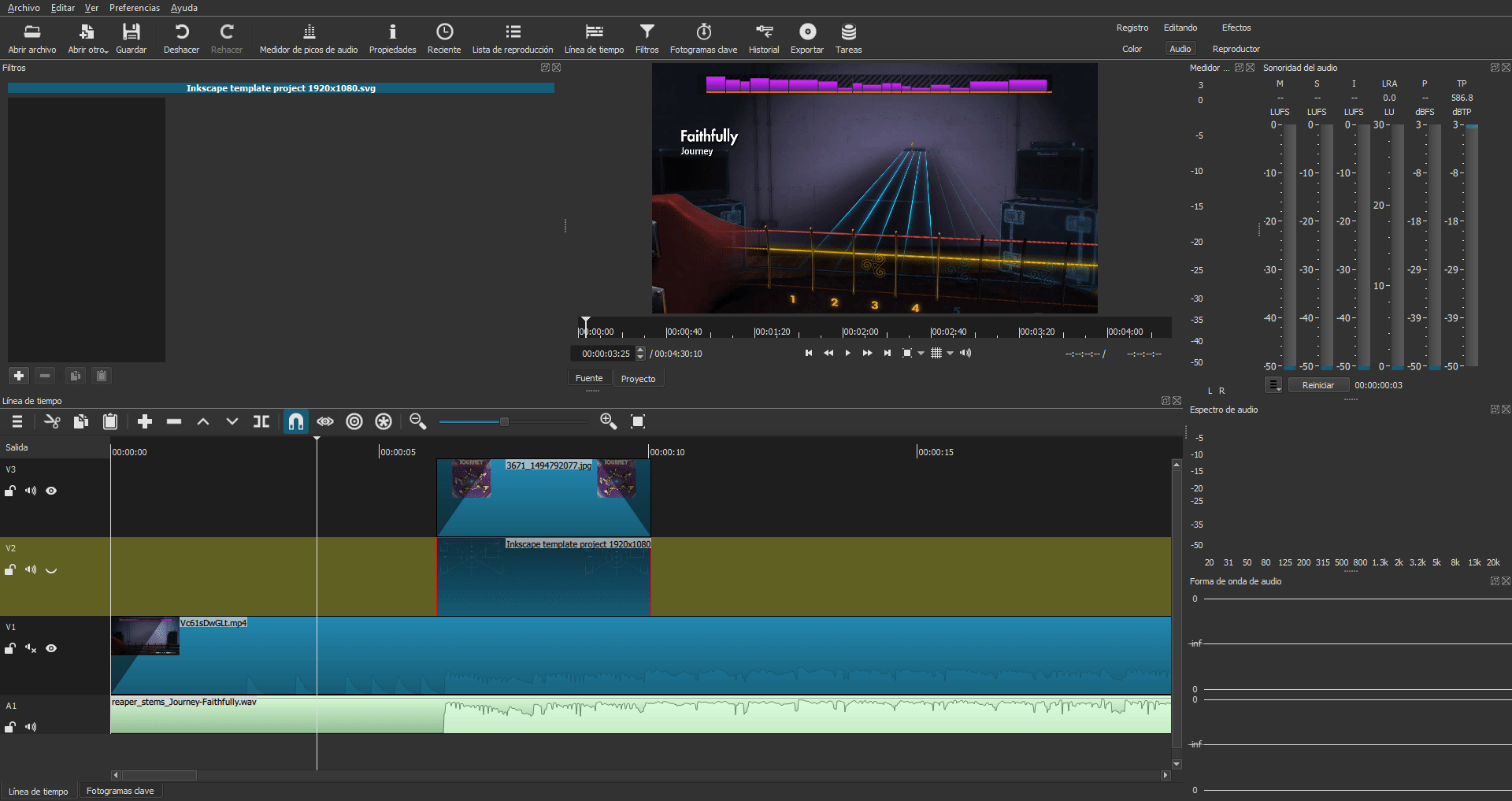This screenshot has height=801, width=1512.
Task: Copy clip in timeline toolbar
Action: [x=80, y=421]
